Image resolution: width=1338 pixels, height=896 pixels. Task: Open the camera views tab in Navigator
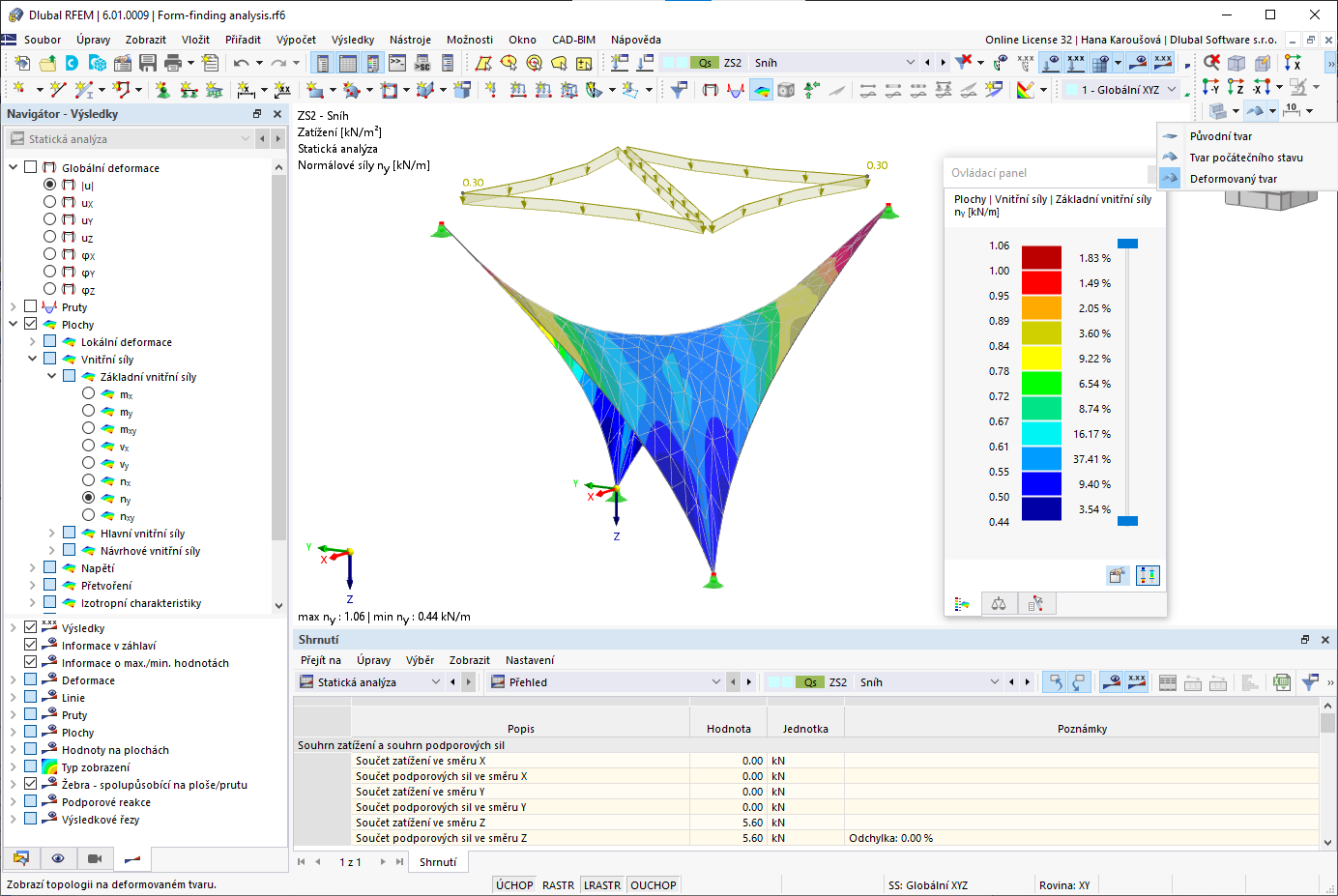(95, 858)
